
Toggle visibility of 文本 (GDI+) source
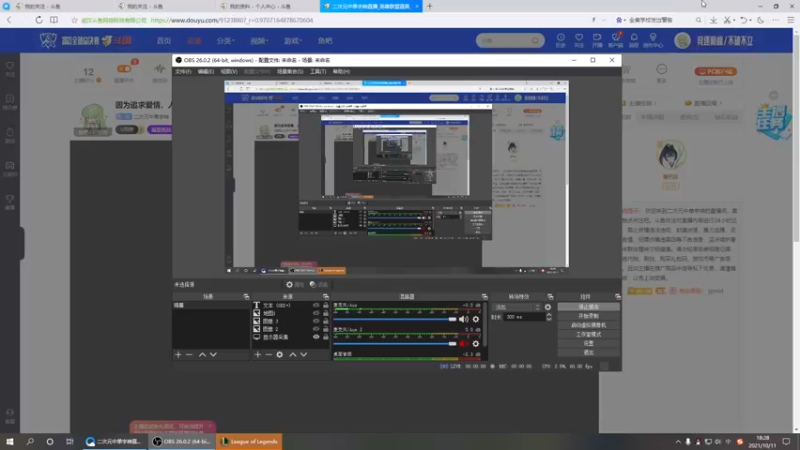[316, 305]
